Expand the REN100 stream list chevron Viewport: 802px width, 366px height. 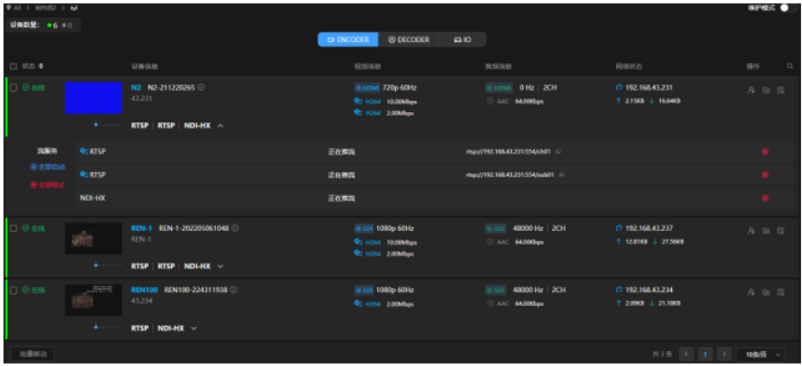(x=194, y=328)
